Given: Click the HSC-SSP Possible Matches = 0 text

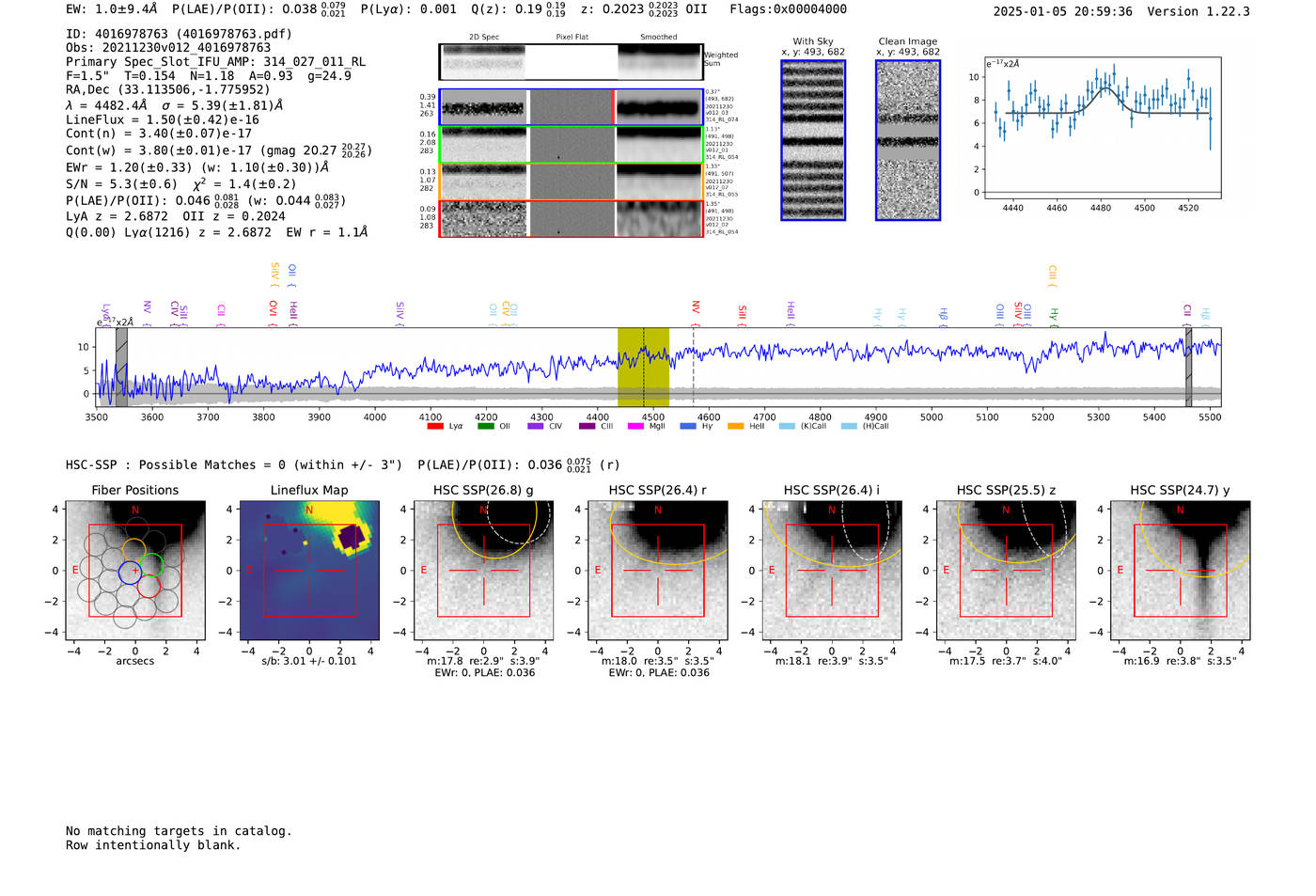Looking at the screenshot, I should point(234,465).
